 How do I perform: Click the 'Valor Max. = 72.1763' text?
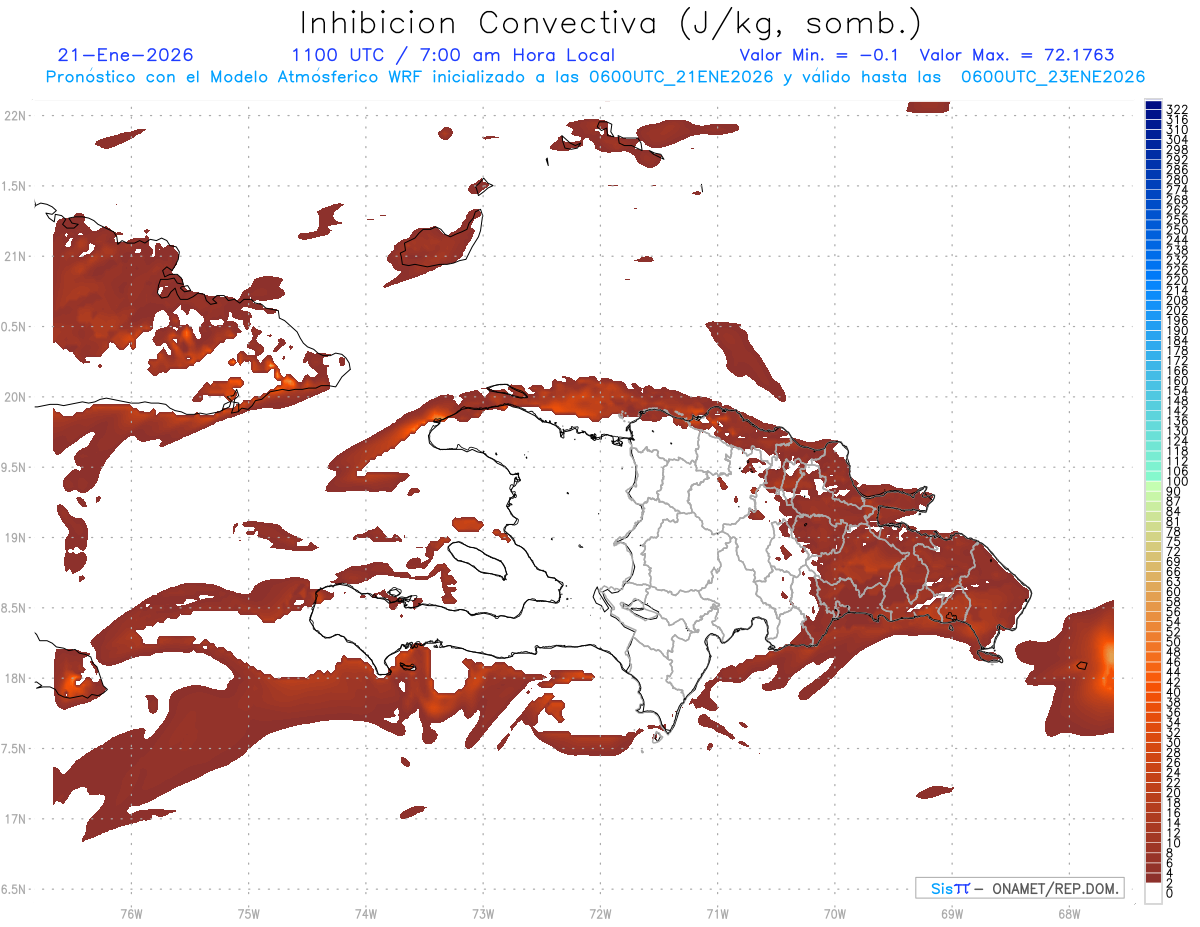(x=1017, y=55)
